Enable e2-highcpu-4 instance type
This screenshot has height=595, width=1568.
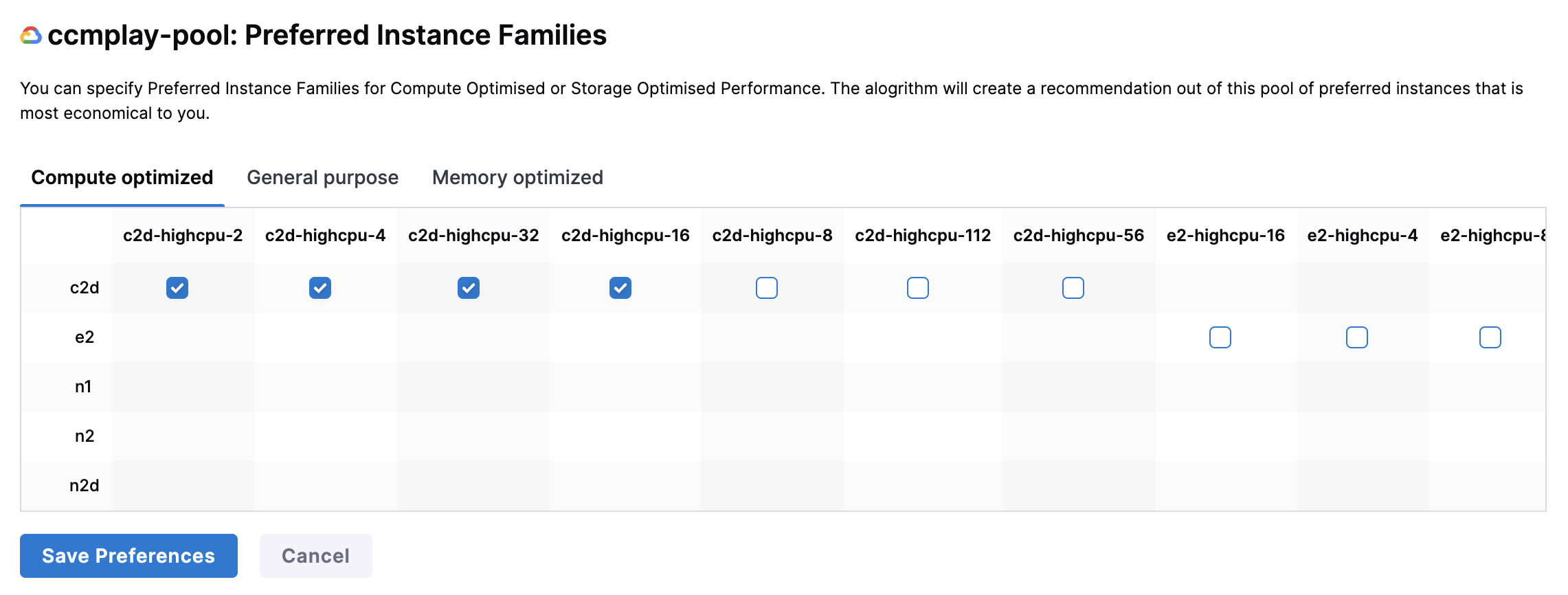(1357, 337)
